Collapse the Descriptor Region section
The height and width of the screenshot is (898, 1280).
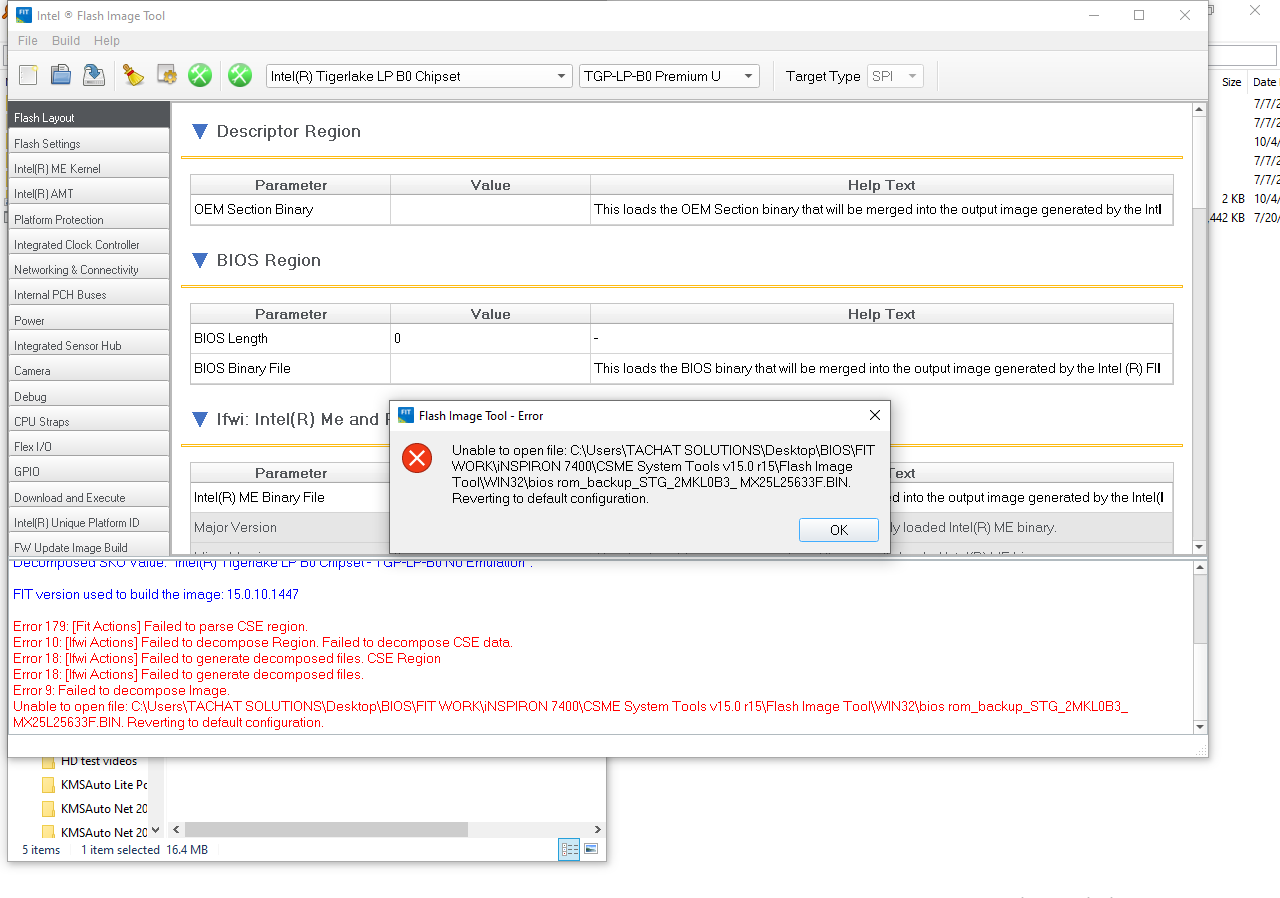pos(200,131)
